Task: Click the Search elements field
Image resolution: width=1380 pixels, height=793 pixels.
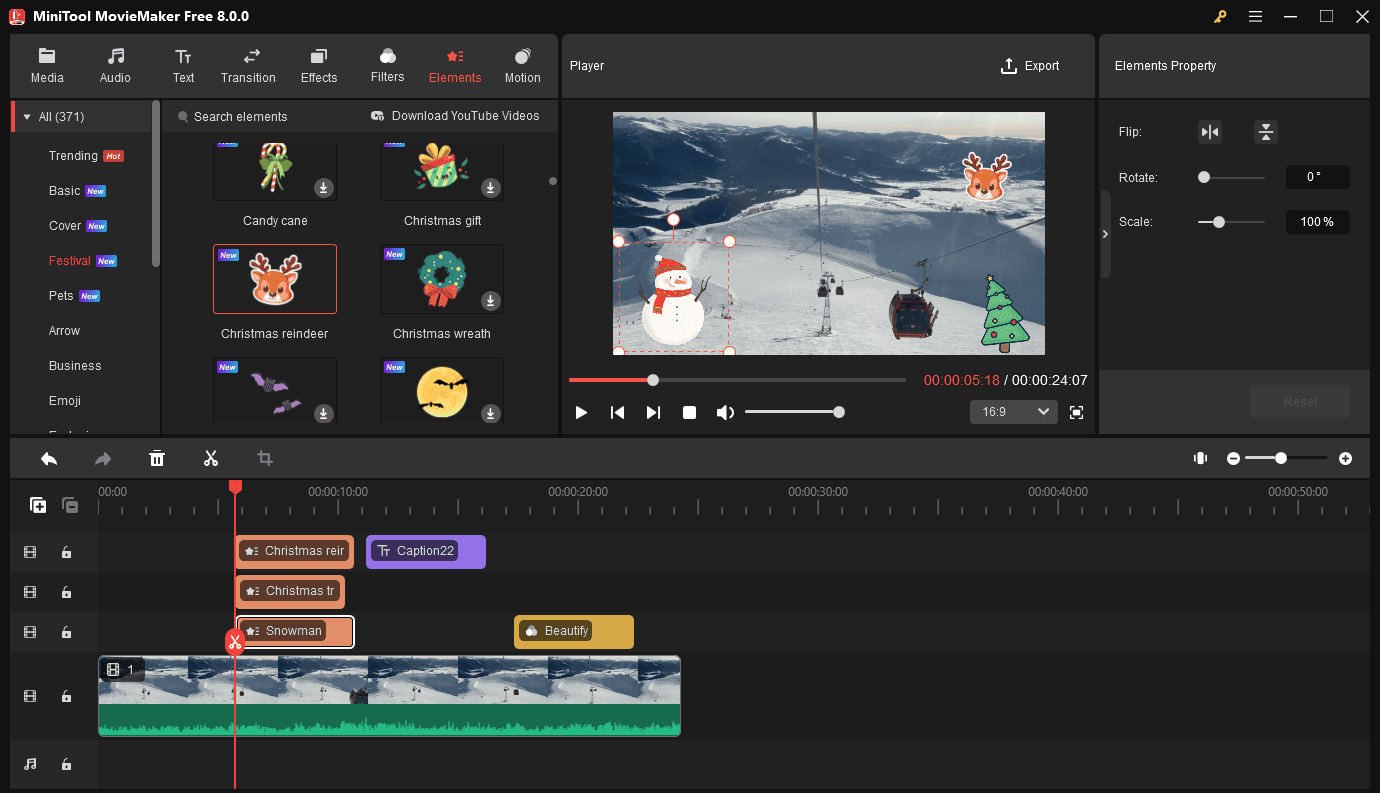Action: tap(240, 117)
